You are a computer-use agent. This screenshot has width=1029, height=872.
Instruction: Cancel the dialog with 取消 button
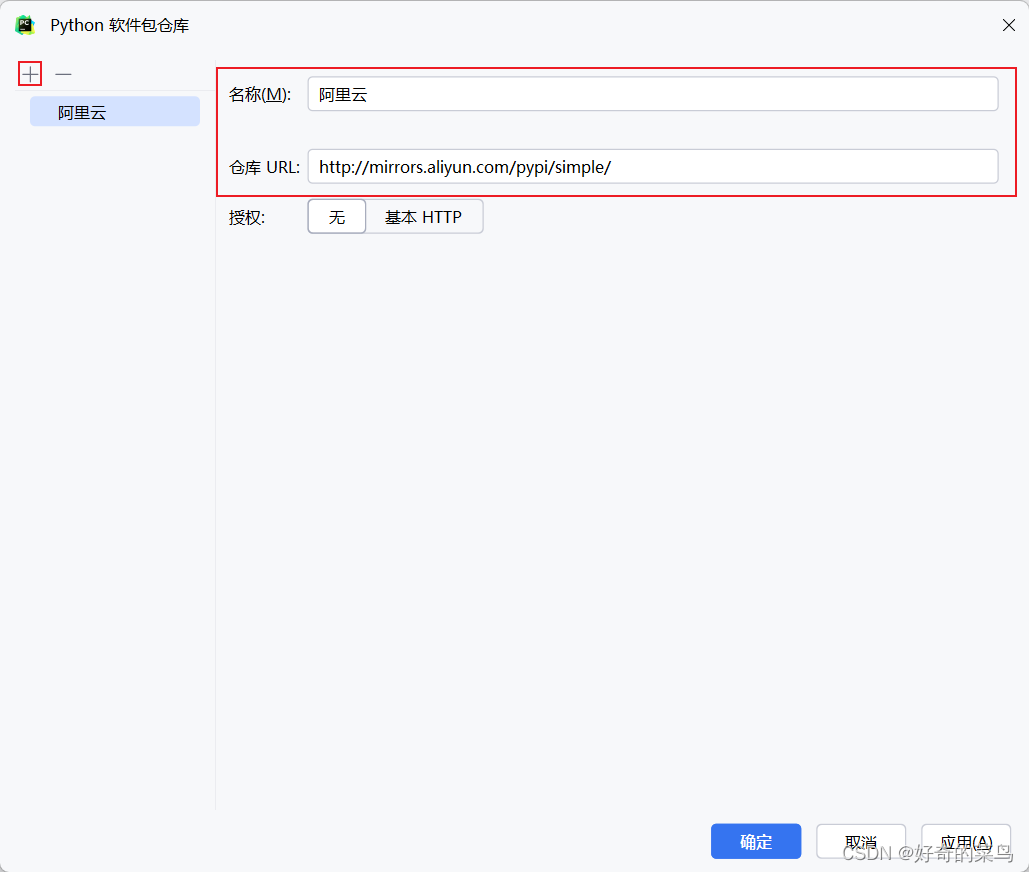point(861,841)
